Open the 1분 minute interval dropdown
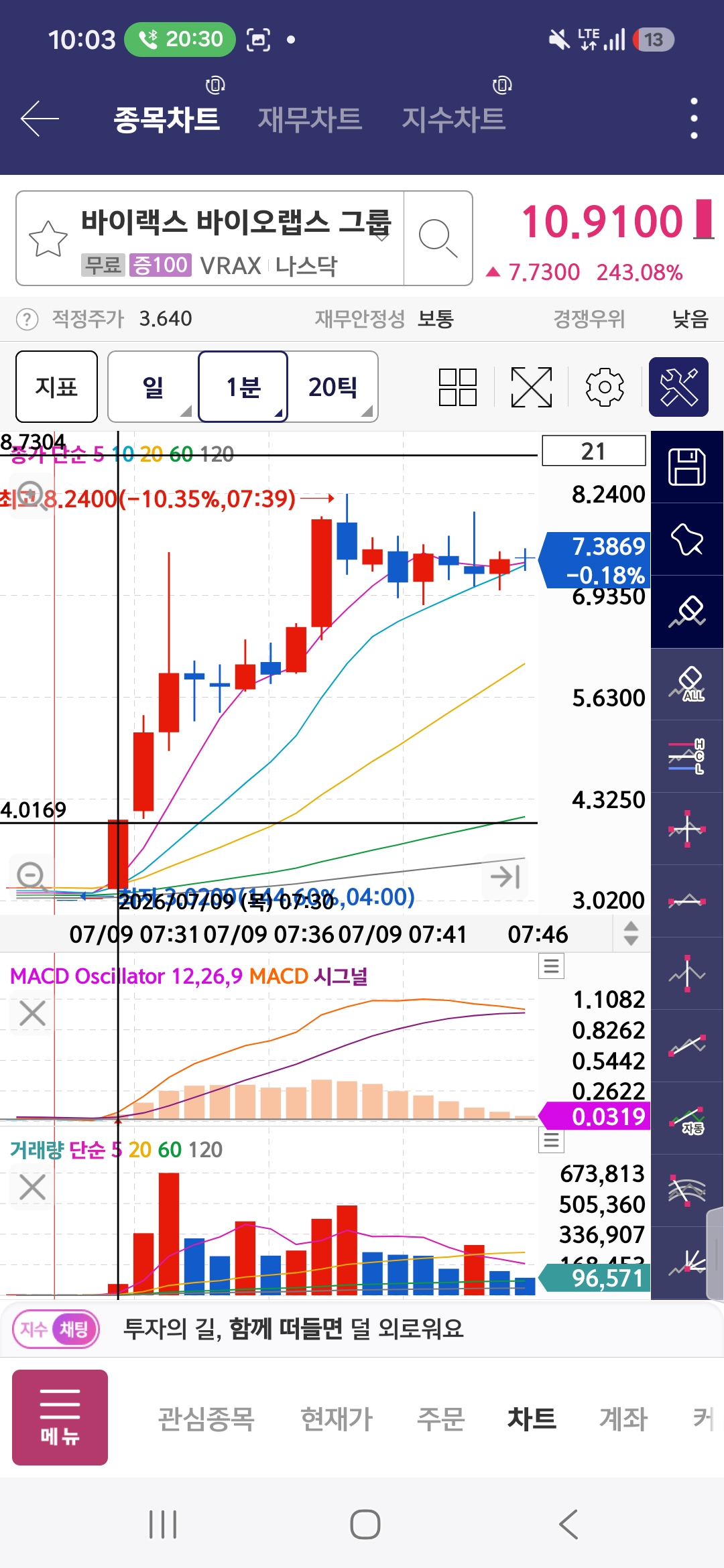The width and height of the screenshot is (724, 1568). click(243, 387)
